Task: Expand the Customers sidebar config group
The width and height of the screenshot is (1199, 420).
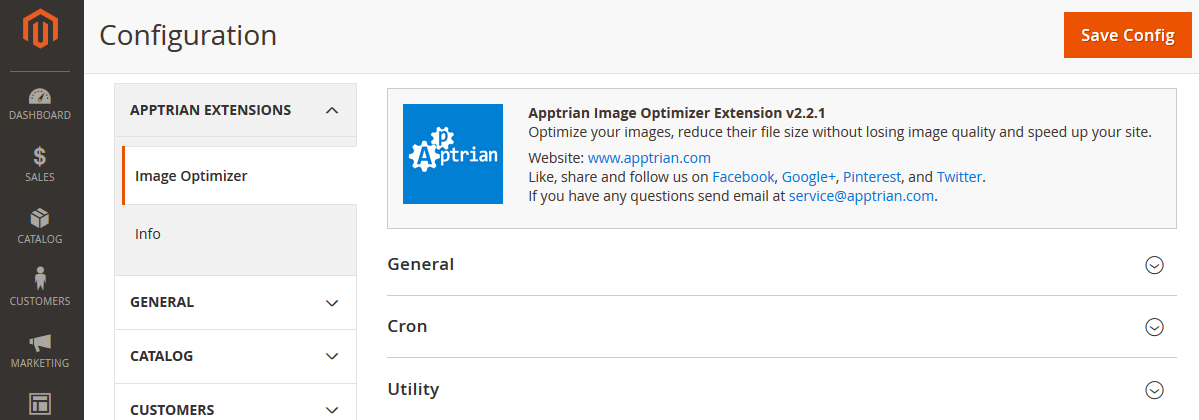Action: (x=332, y=409)
